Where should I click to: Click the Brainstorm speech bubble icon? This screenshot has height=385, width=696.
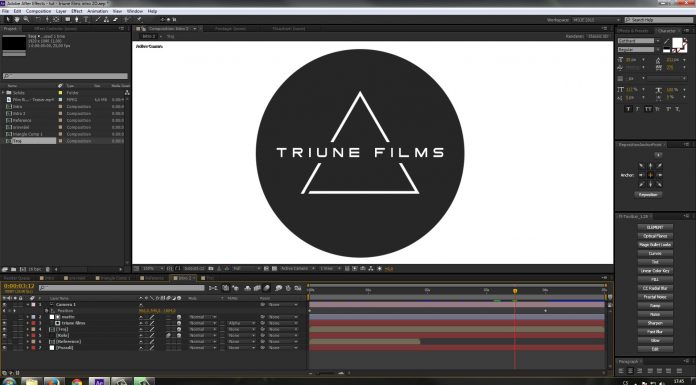click(x=278, y=288)
